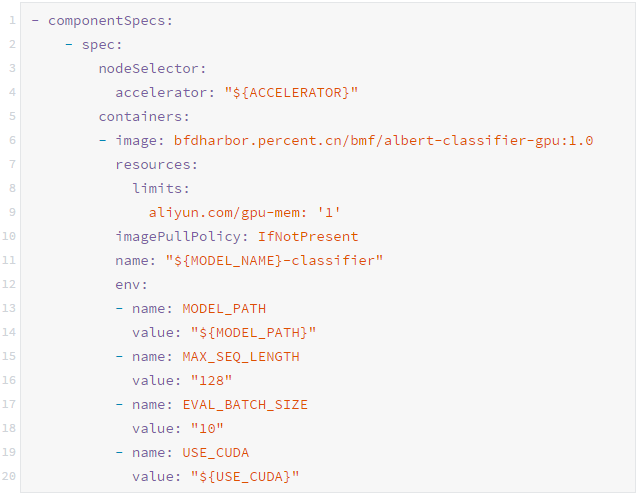Click the nodeSelector key
638x495 pixels.
(x=152, y=68)
